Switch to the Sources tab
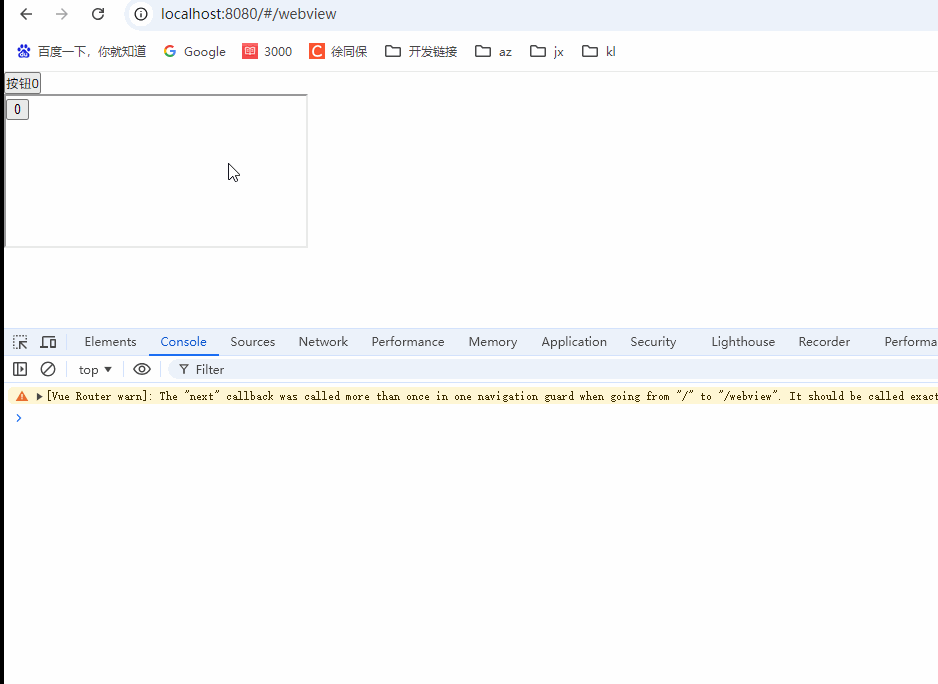 [252, 341]
